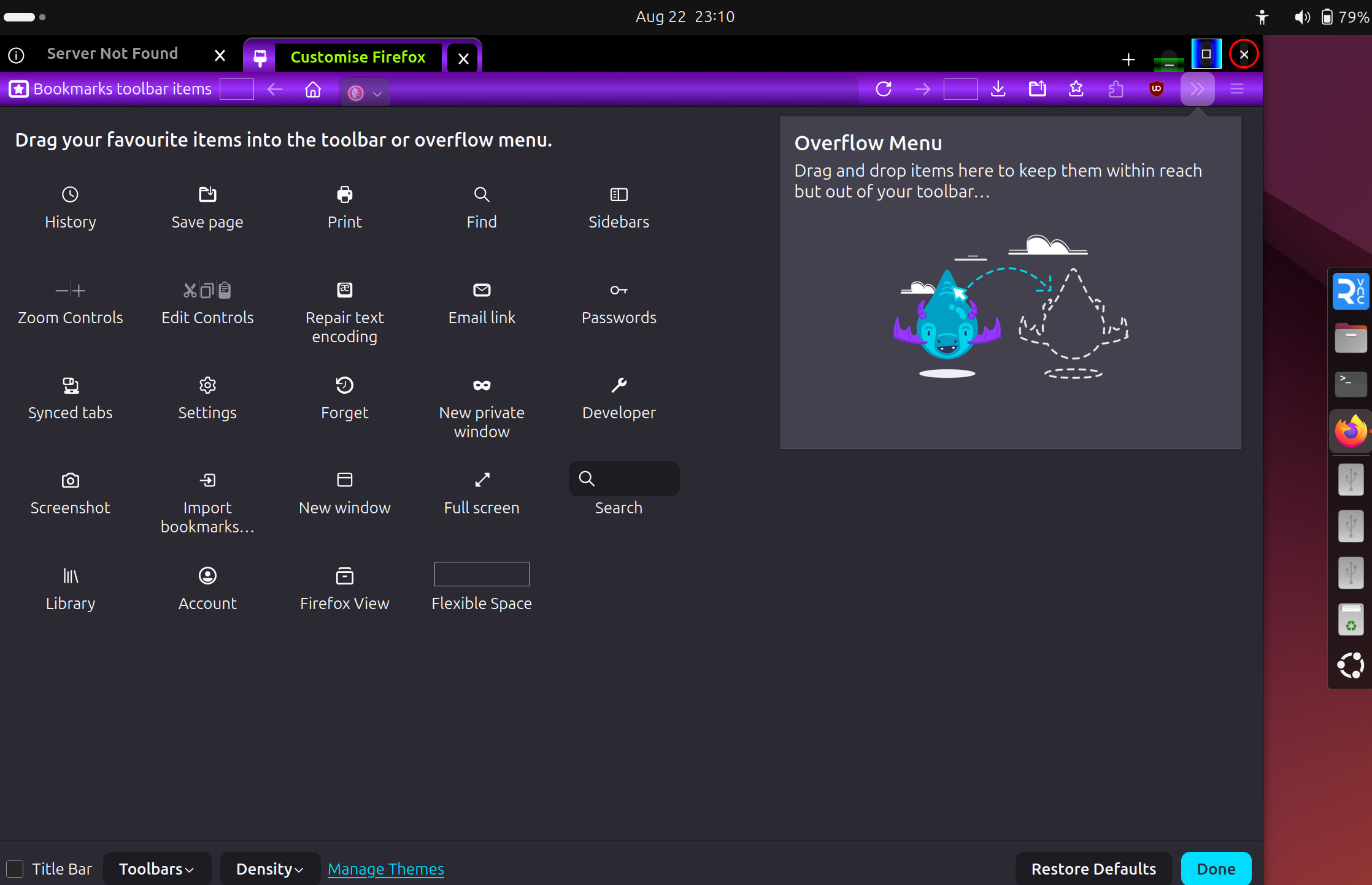Click the History clock icon
This screenshot has width=1372, height=885.
pyautogui.click(x=70, y=194)
